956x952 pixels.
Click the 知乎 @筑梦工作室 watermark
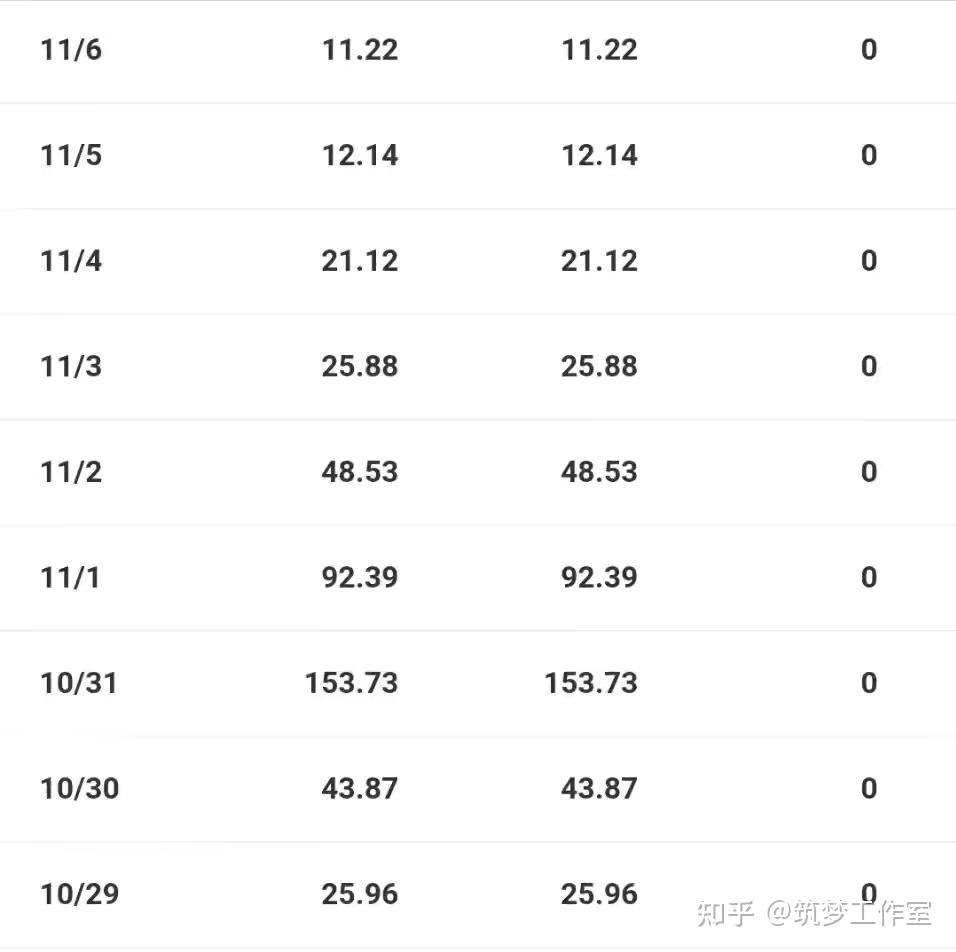[814, 913]
